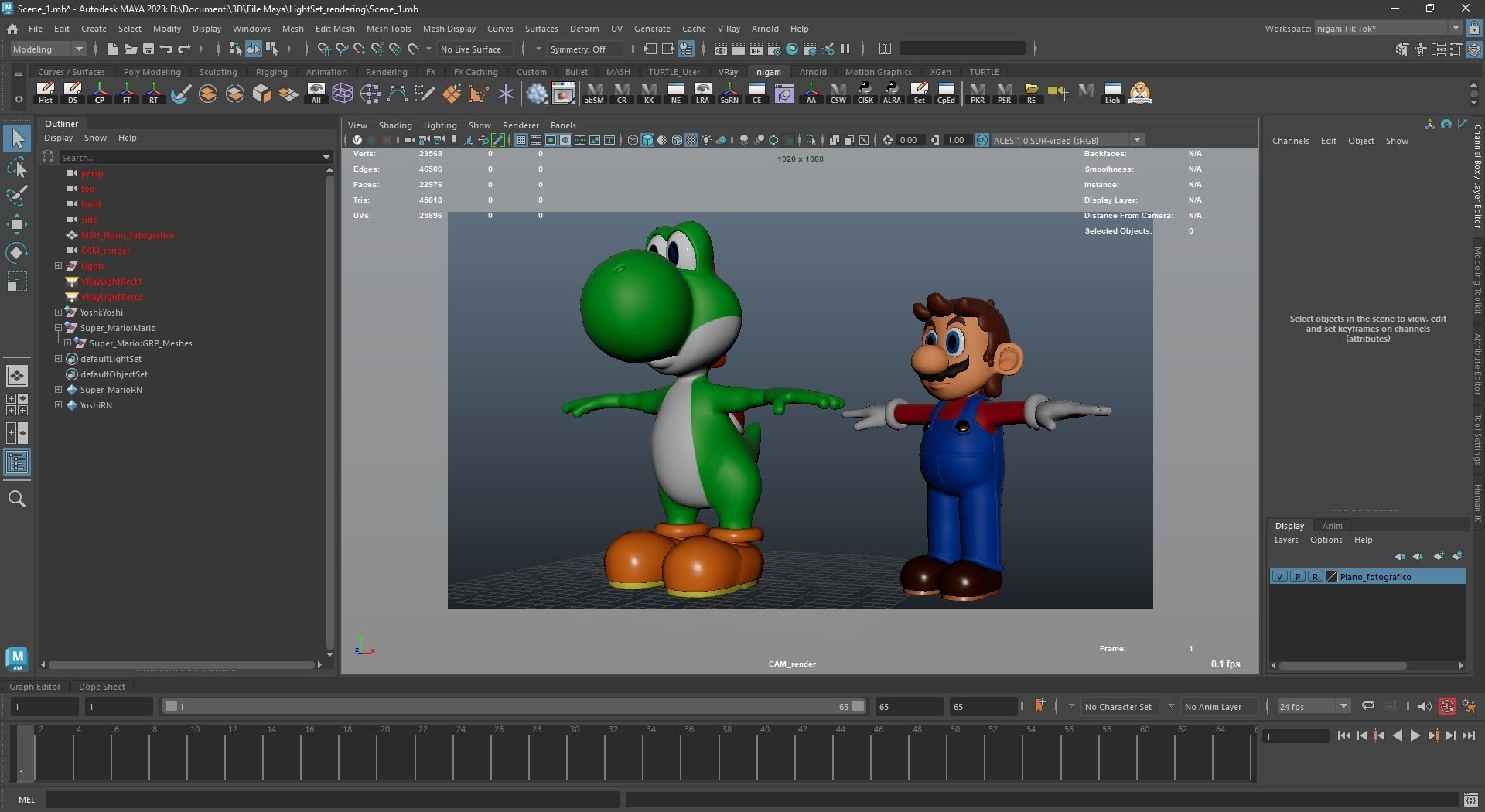Screen dimensions: 1485x812
Task: Open the Workspace dropdown nigam Tik Tok
Action: click(1388, 28)
